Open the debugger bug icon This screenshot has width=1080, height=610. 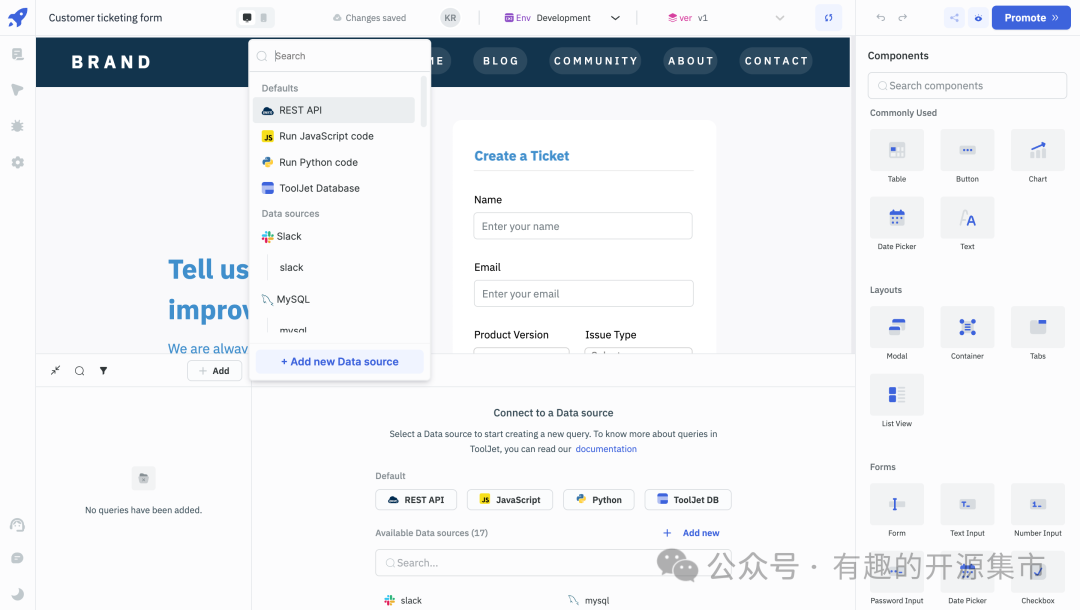click(x=18, y=126)
